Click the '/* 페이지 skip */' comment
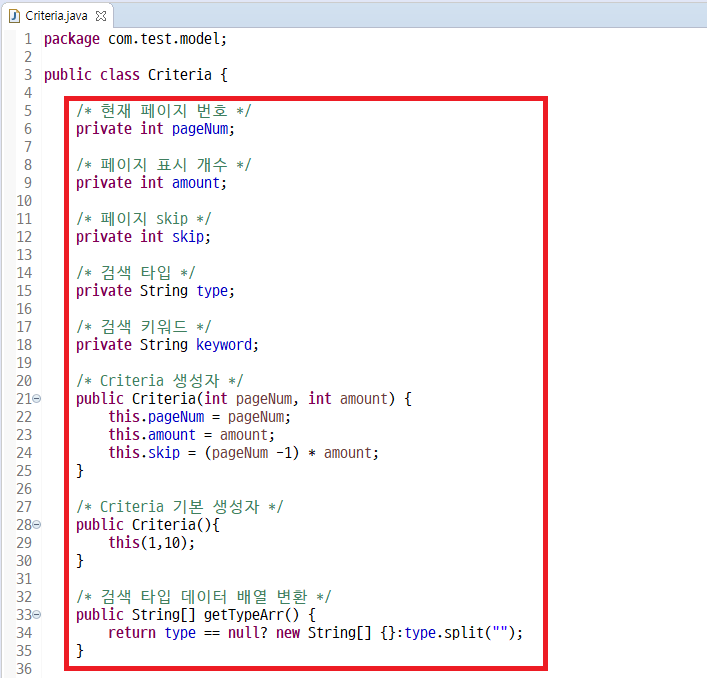This screenshot has height=678, width=707. pos(143,219)
